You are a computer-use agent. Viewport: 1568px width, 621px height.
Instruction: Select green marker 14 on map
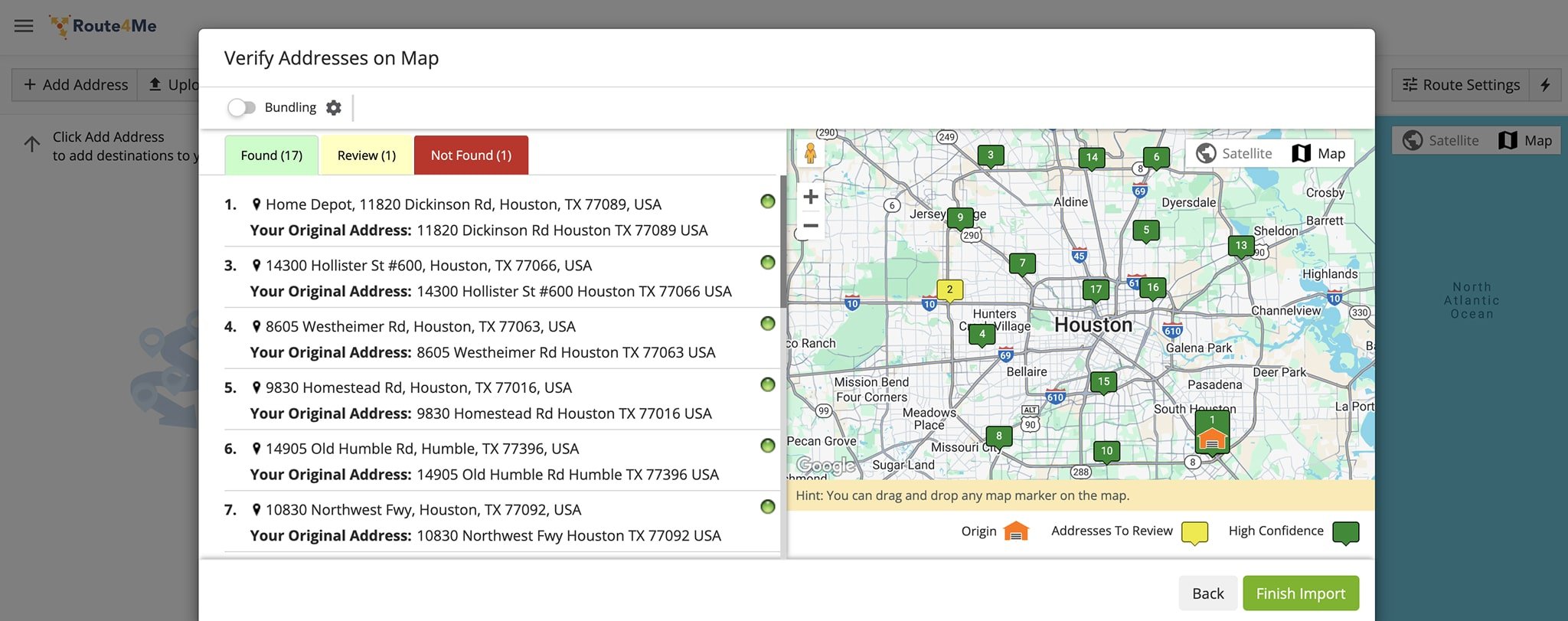click(1092, 159)
